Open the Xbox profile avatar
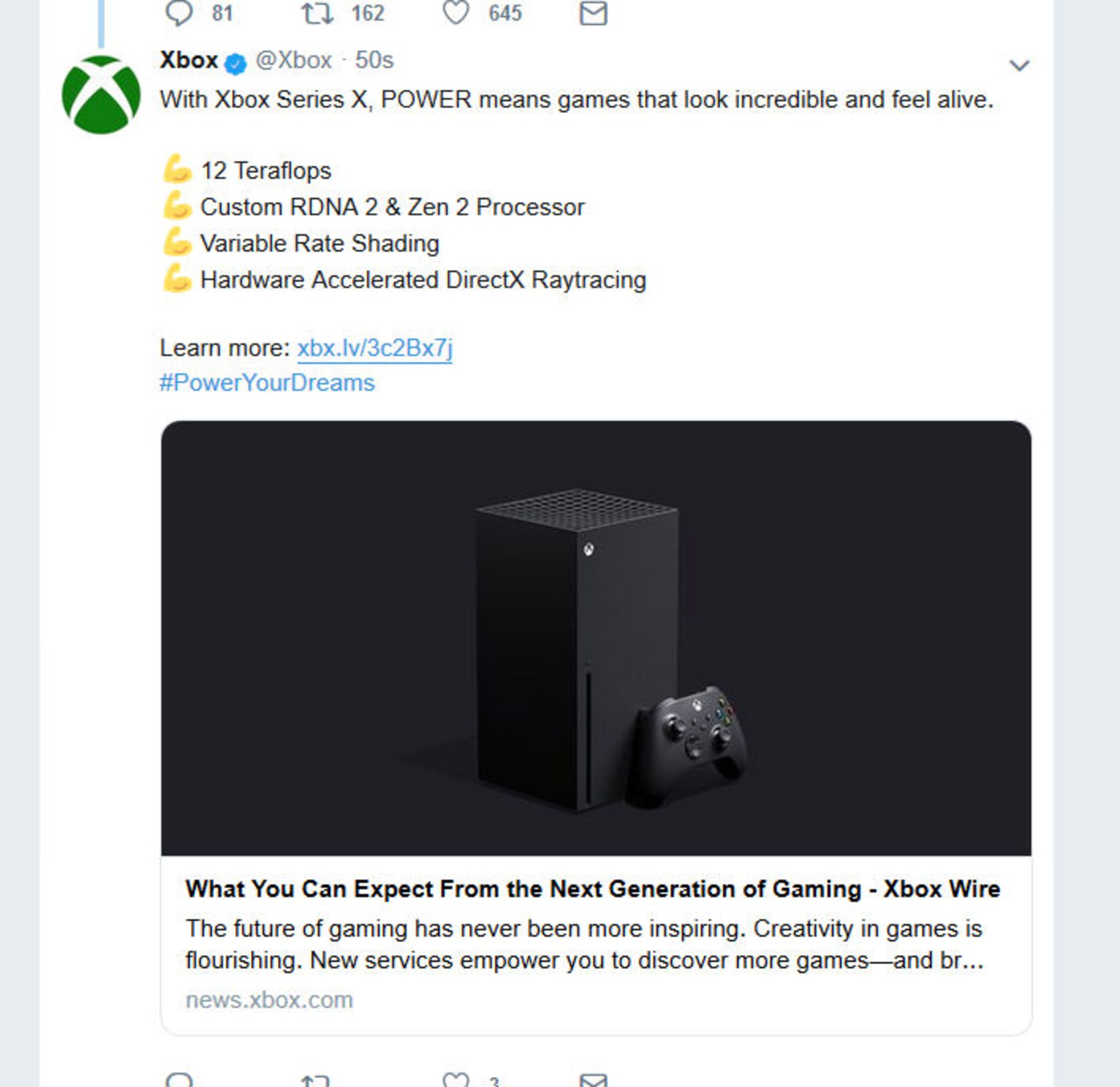1120x1087 pixels. coord(101,95)
